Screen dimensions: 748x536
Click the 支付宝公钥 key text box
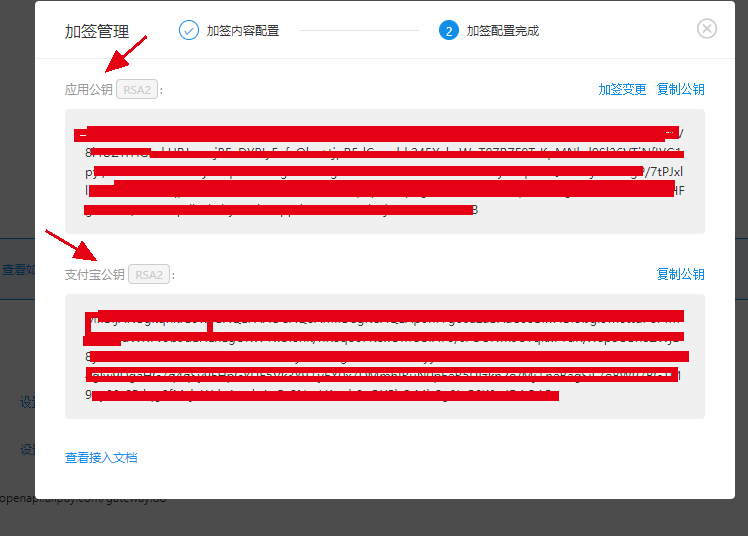coord(384,357)
